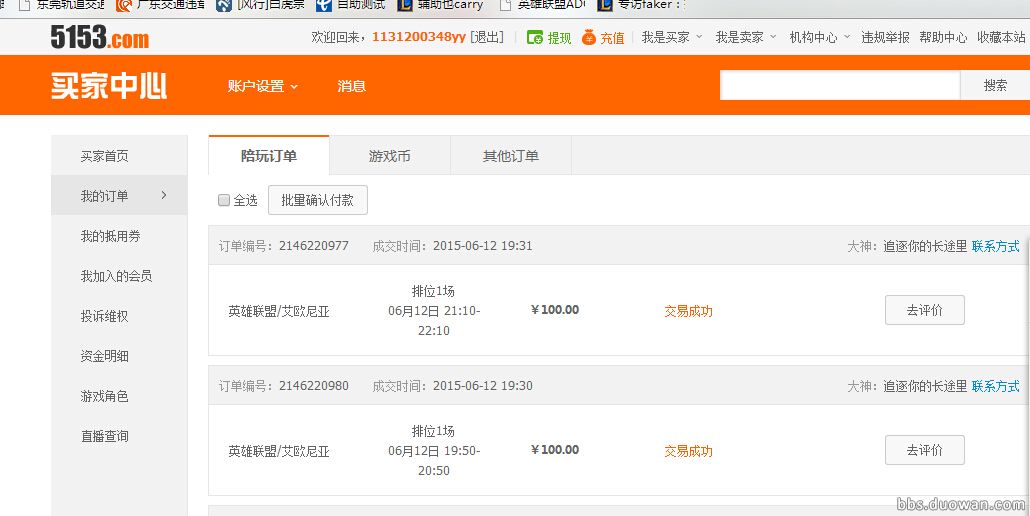The width and height of the screenshot is (1030, 516).
Task: Open the 风行 bookmark icon in the bookmarks bar
Action: pyautogui.click(x=224, y=5)
